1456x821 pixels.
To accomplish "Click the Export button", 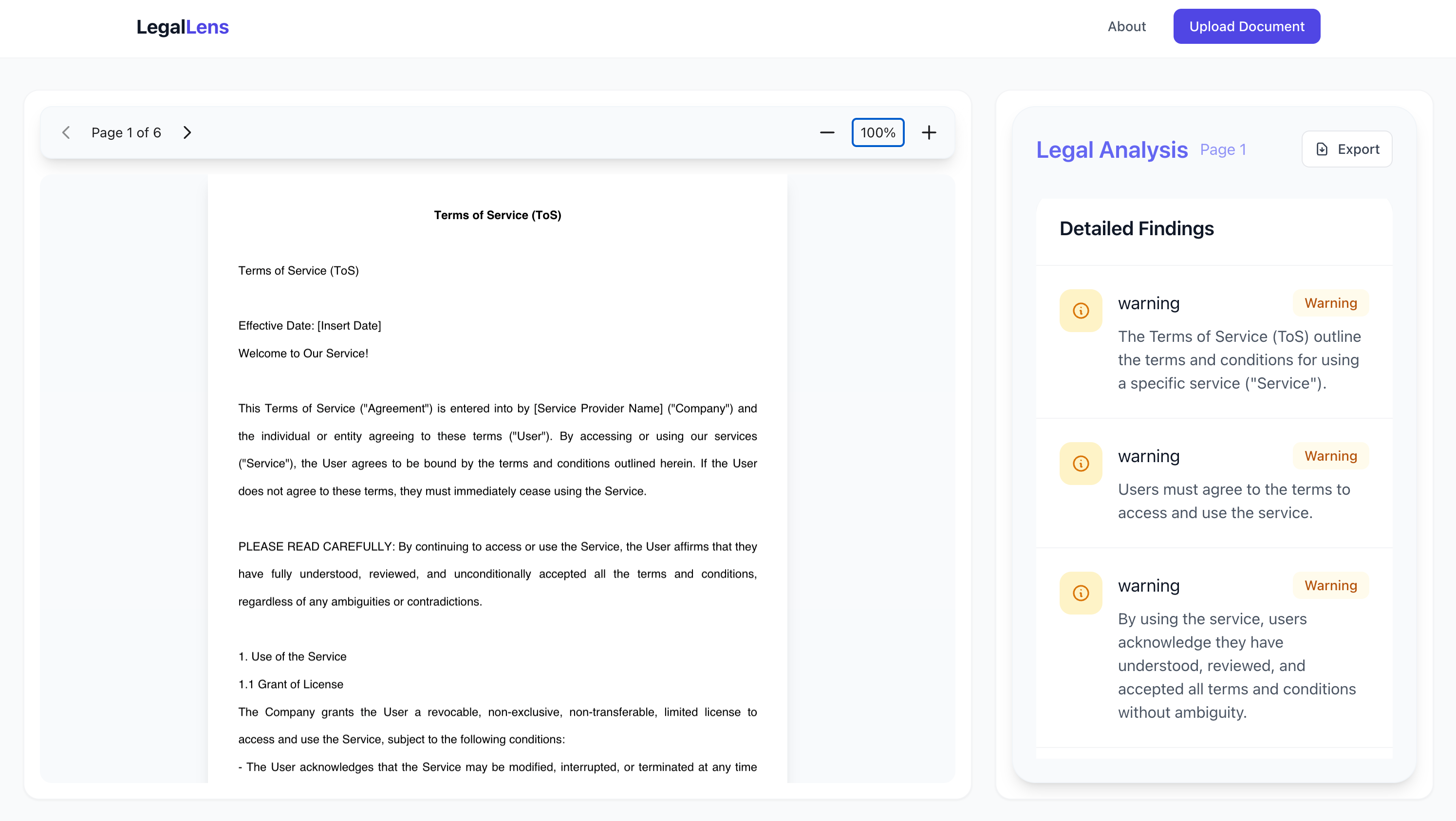I will (1346, 149).
